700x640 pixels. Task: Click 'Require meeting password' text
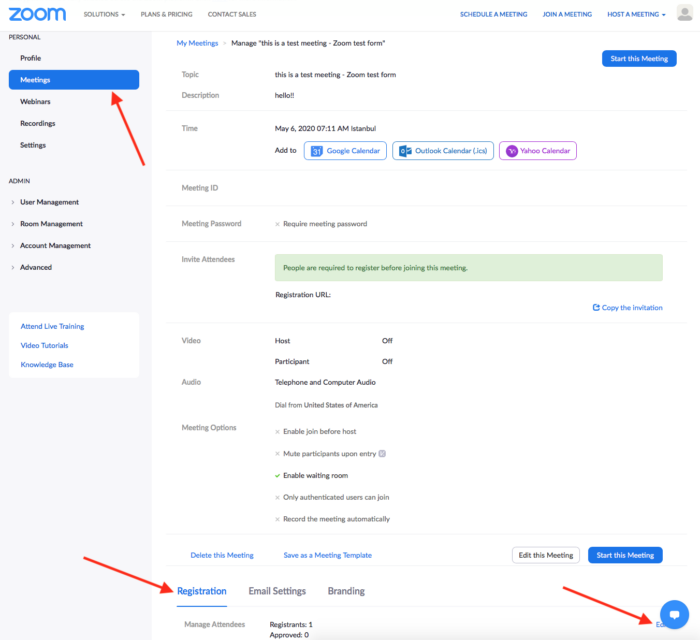pos(325,224)
